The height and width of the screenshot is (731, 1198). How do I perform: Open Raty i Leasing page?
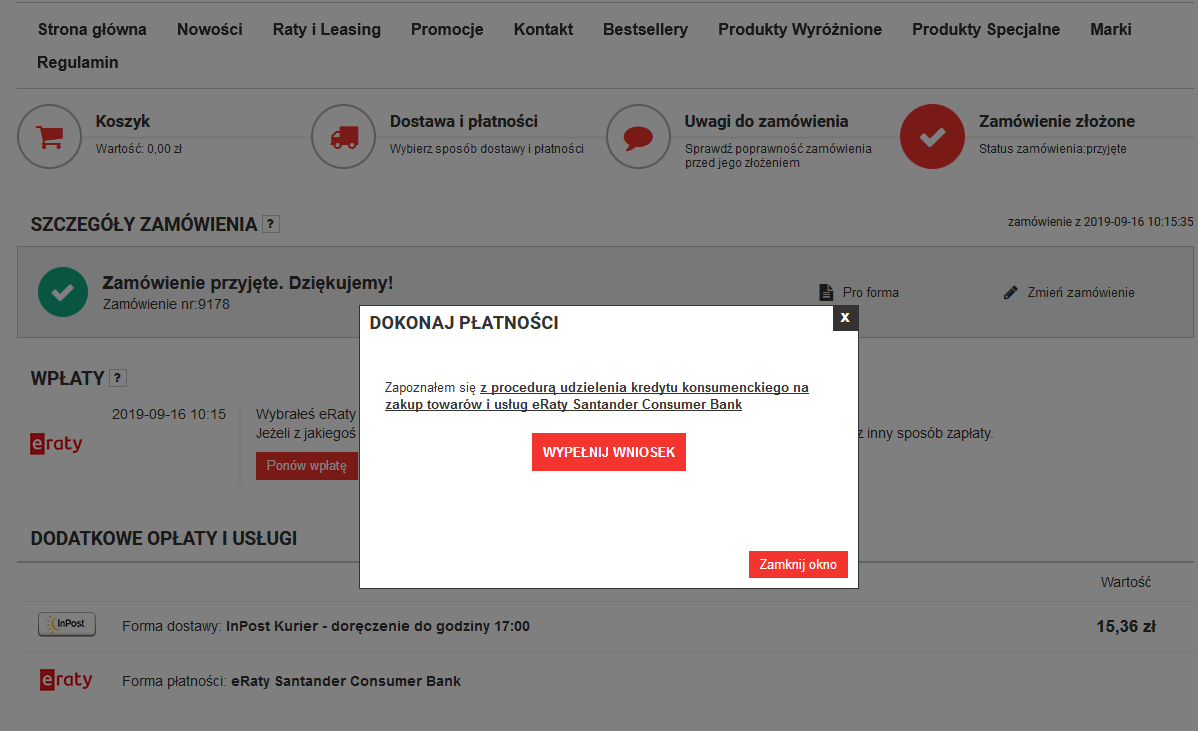326,29
